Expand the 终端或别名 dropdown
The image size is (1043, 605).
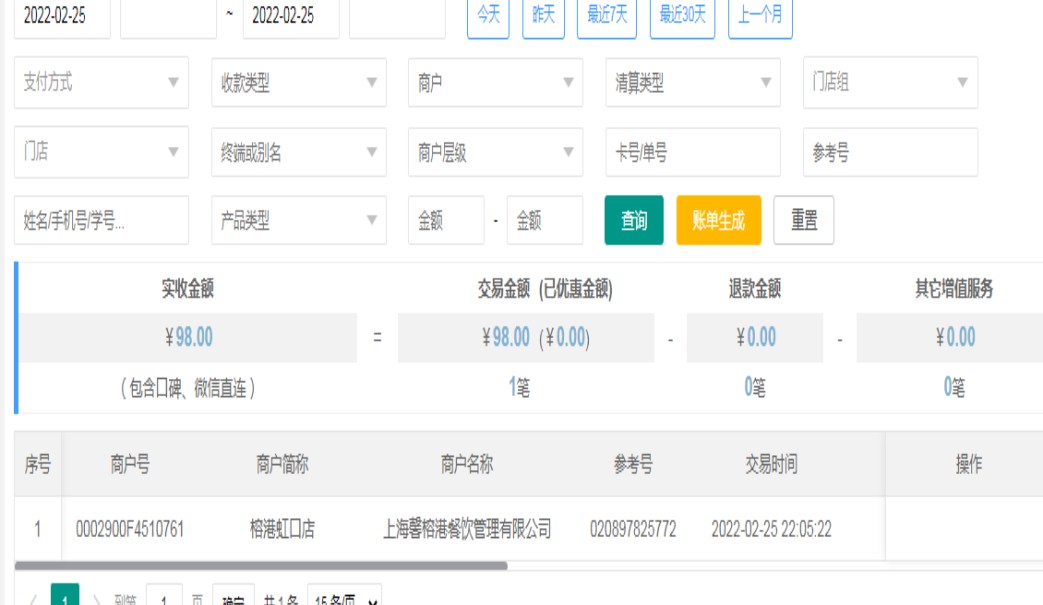point(298,153)
